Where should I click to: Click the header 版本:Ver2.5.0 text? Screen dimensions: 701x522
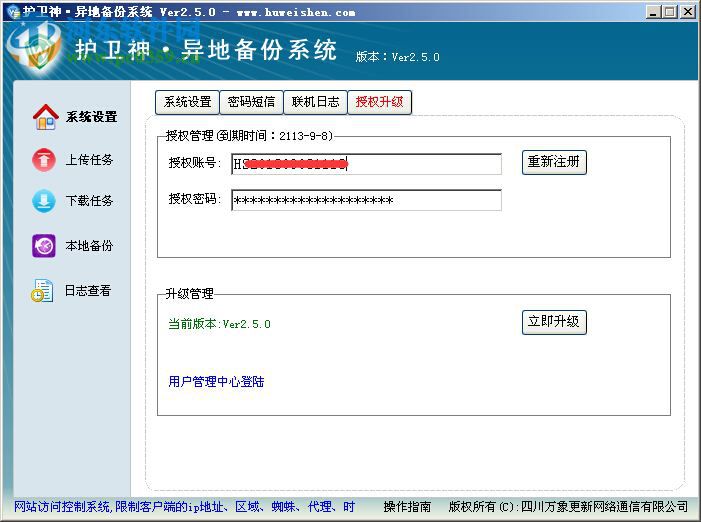[x=397, y=57]
